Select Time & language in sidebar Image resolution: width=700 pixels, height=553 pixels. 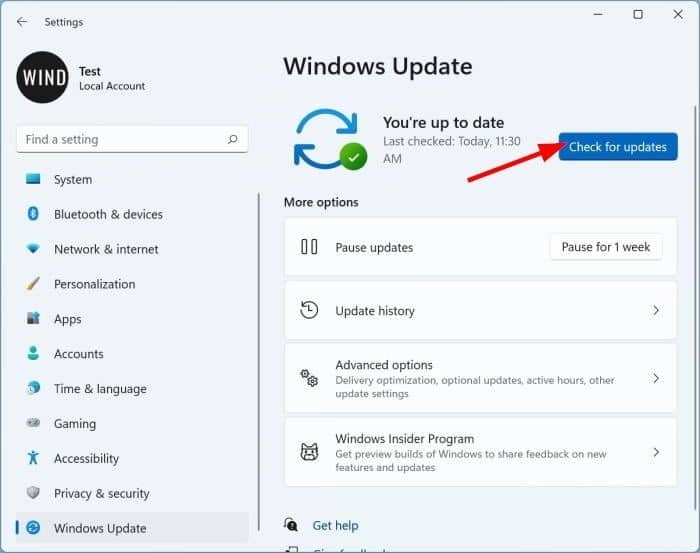click(x=100, y=389)
